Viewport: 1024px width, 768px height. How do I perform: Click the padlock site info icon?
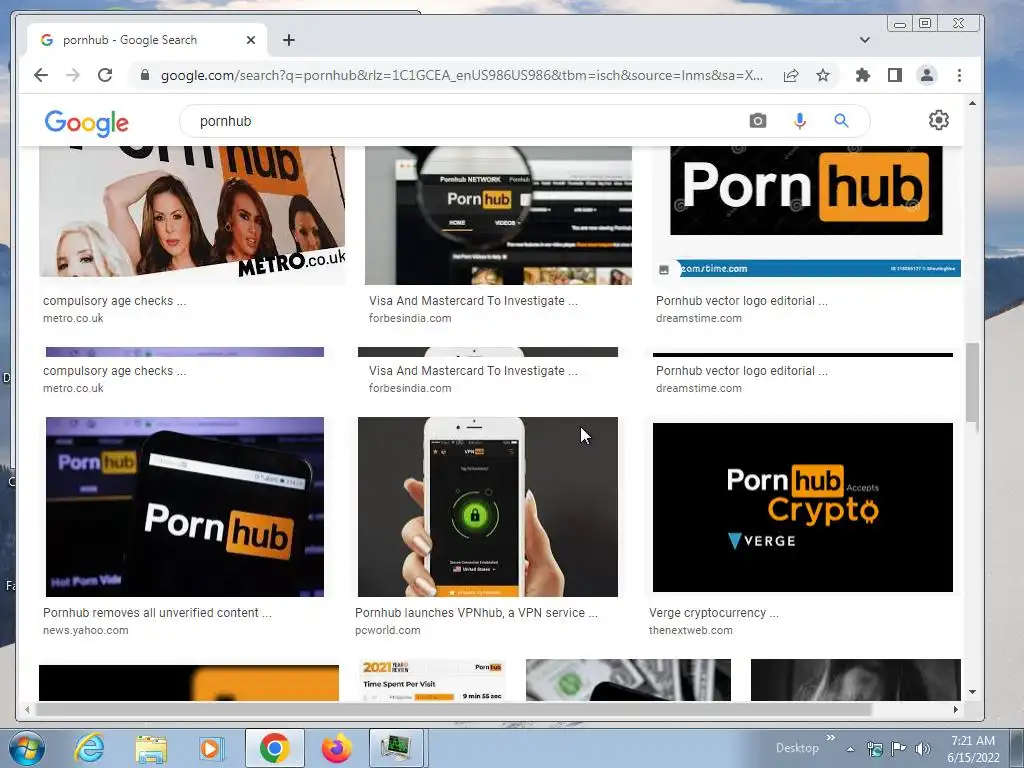[145, 75]
